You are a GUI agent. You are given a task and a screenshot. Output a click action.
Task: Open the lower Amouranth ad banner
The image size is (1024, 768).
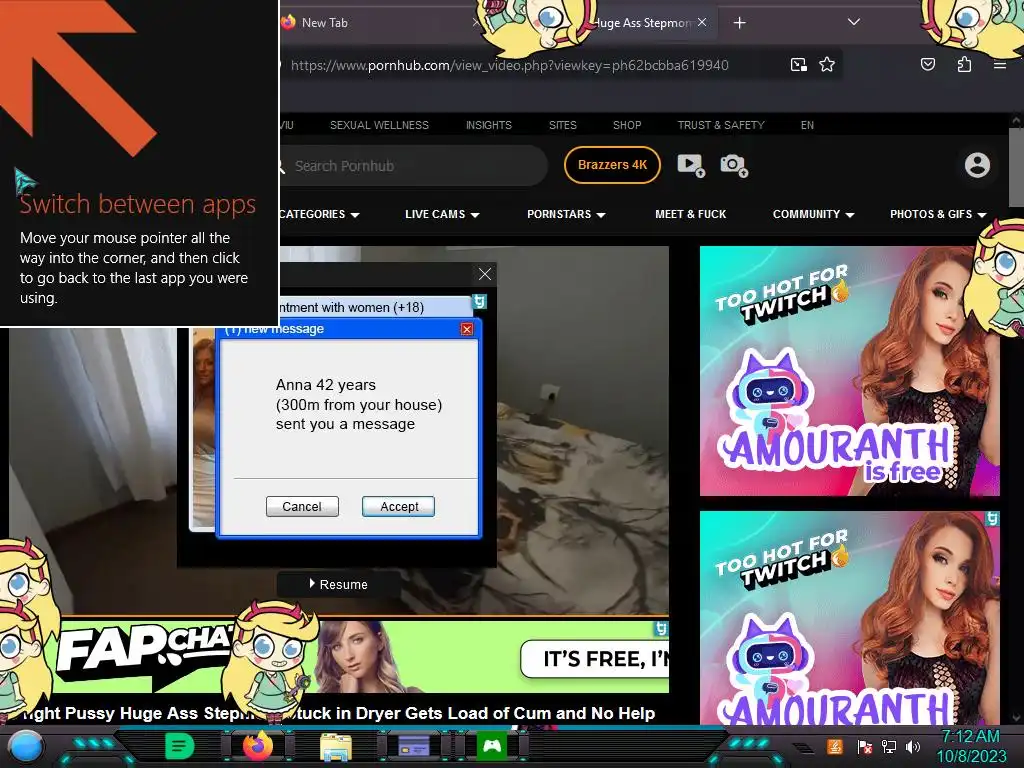(850, 618)
